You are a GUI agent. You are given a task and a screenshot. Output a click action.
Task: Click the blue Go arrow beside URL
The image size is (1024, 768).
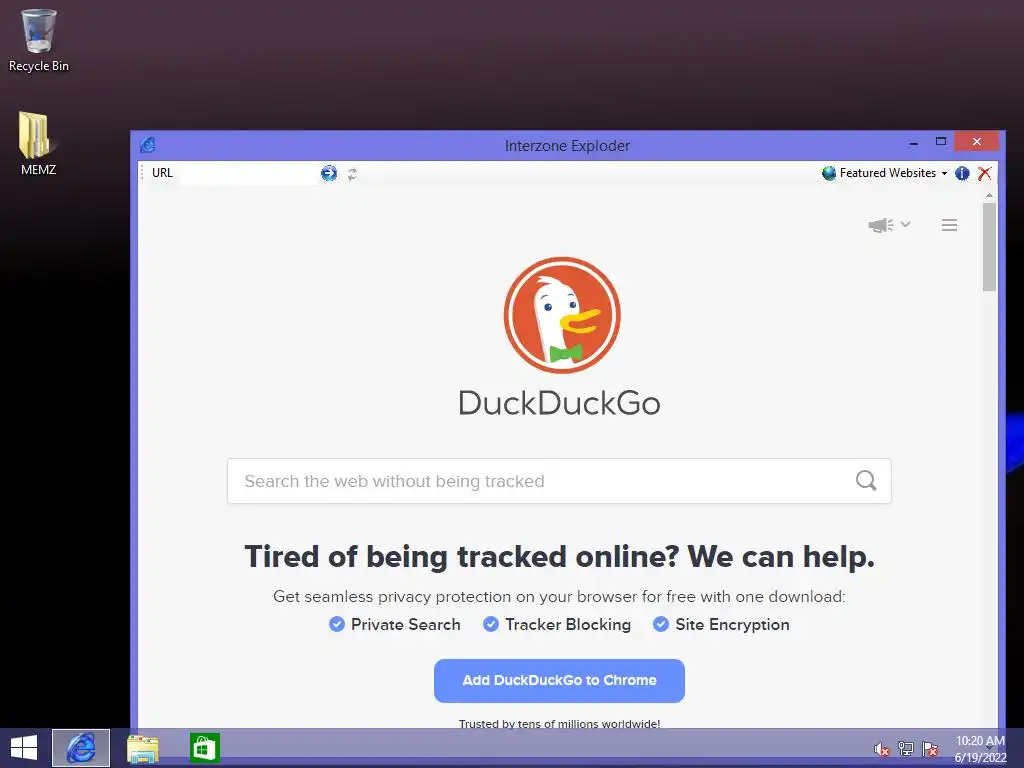click(328, 173)
